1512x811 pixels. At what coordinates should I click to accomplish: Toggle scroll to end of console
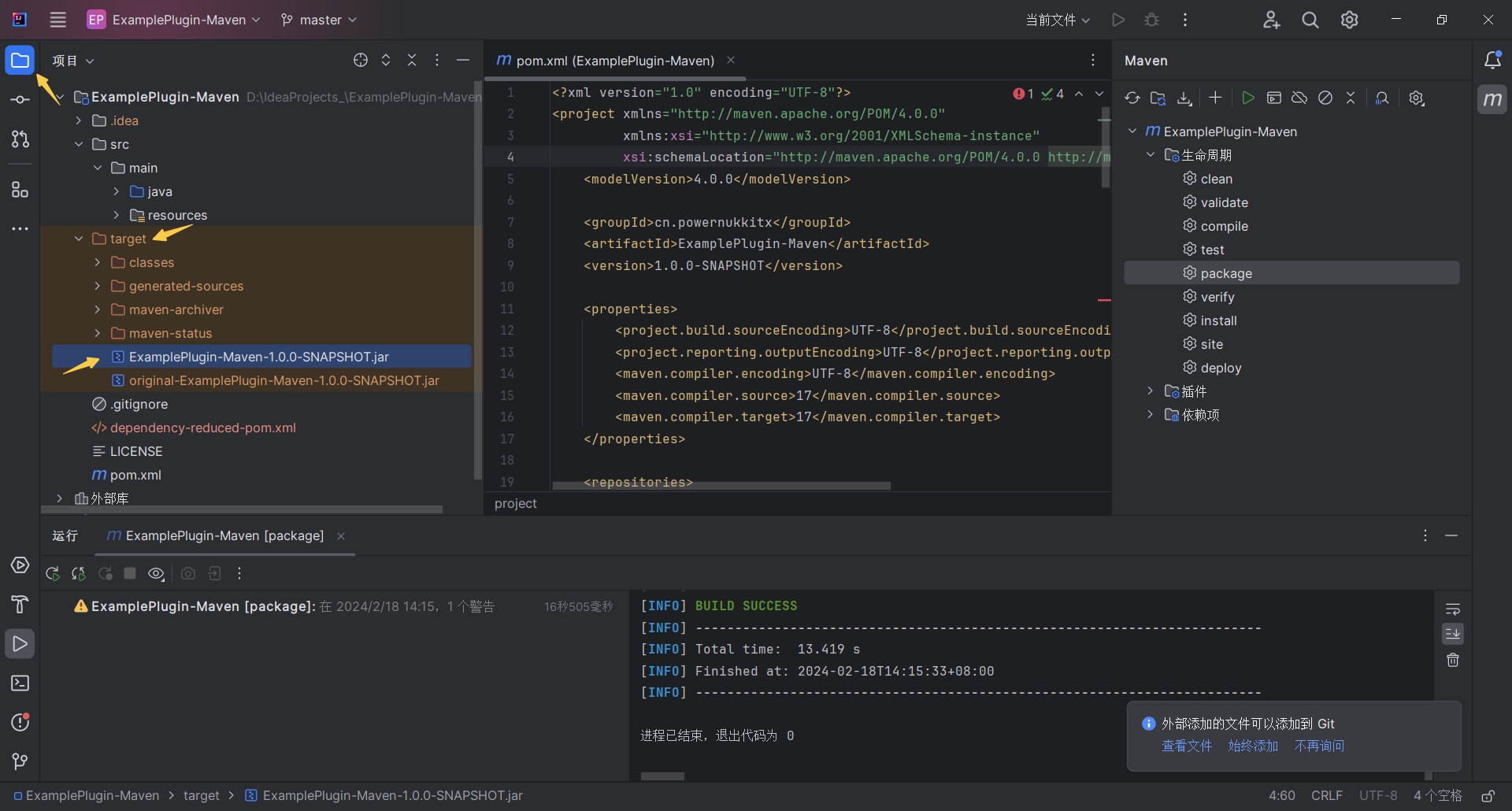[x=1453, y=634]
